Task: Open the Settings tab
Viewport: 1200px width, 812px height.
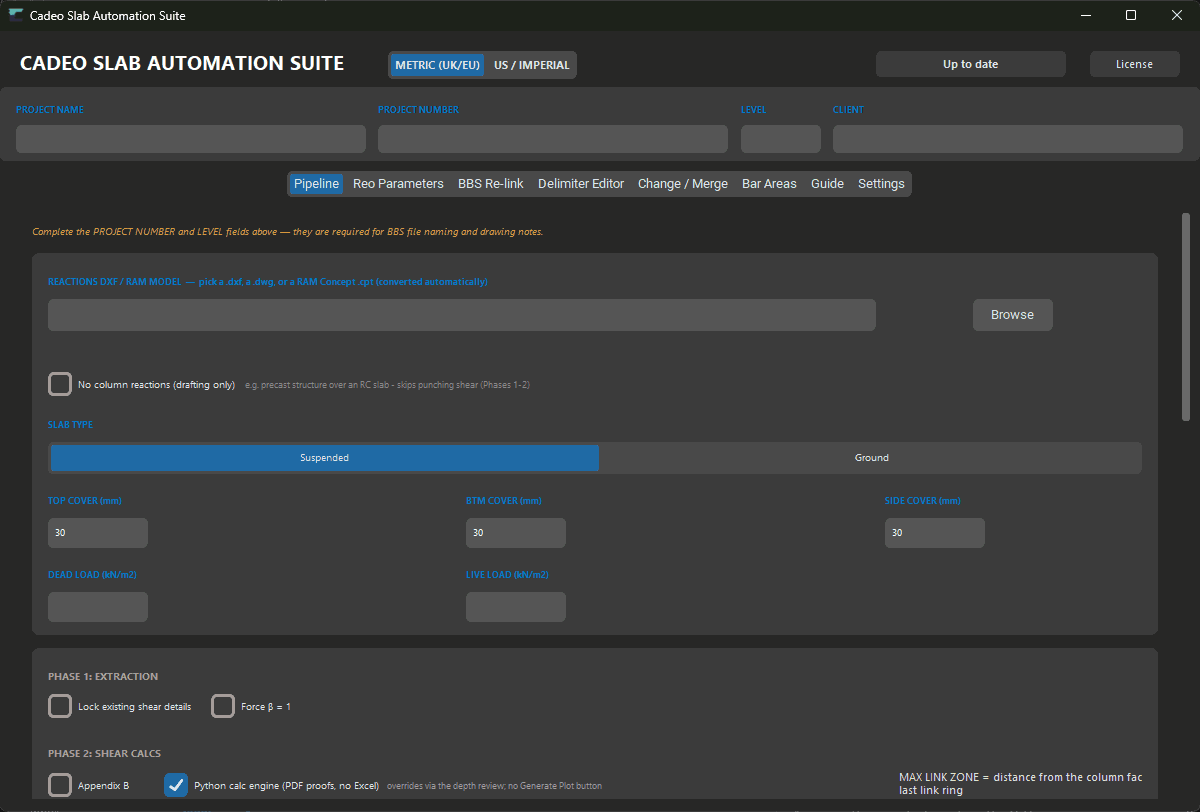Action: [881, 184]
